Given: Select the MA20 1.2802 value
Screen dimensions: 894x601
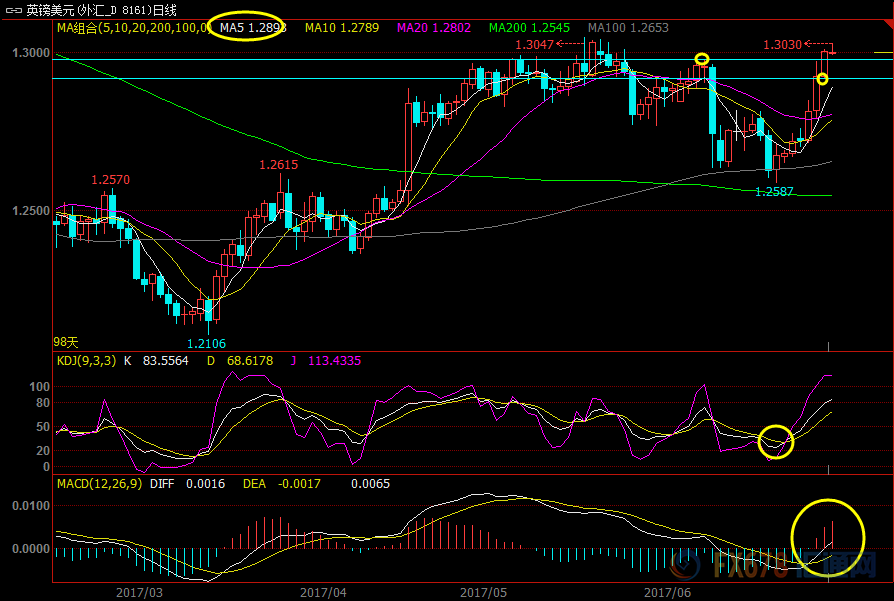Looking at the screenshot, I should 434,27.
